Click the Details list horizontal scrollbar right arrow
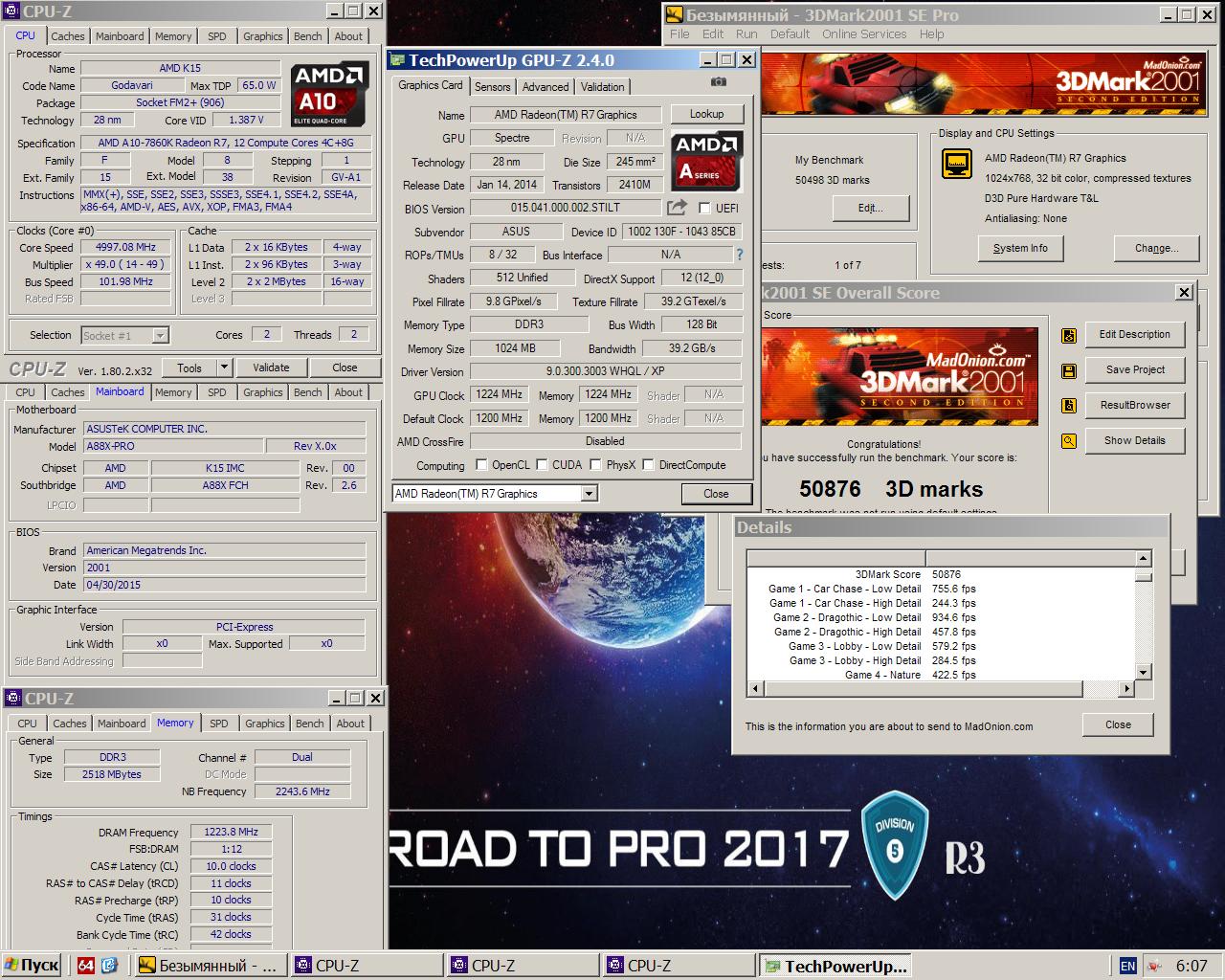The image size is (1225, 980). click(x=1126, y=688)
